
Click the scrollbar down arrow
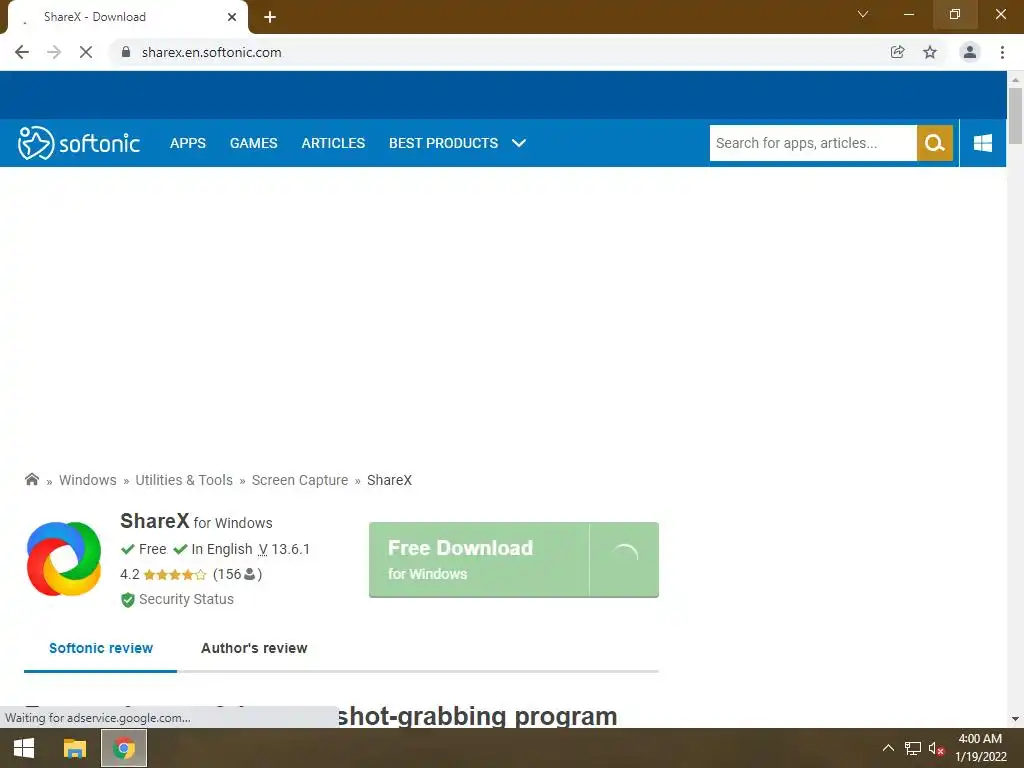click(x=1015, y=719)
